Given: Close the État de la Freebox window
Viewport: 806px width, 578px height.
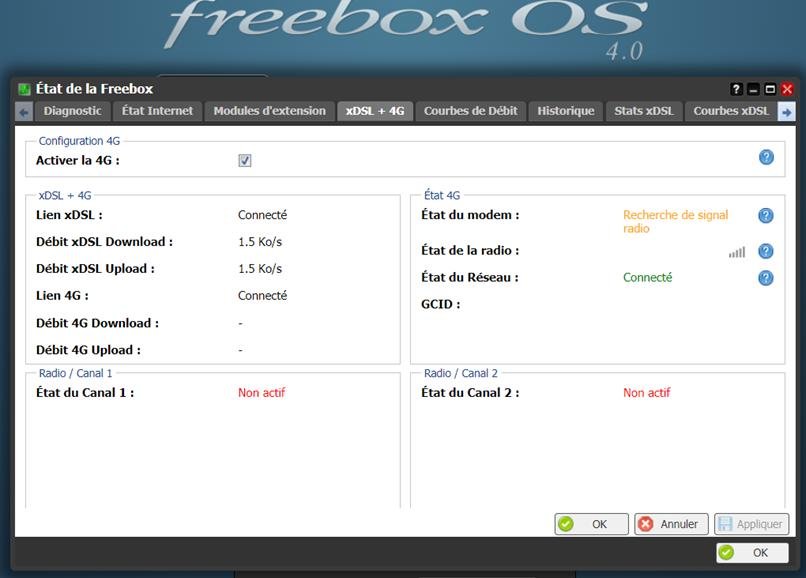Looking at the screenshot, I should pos(787,89).
